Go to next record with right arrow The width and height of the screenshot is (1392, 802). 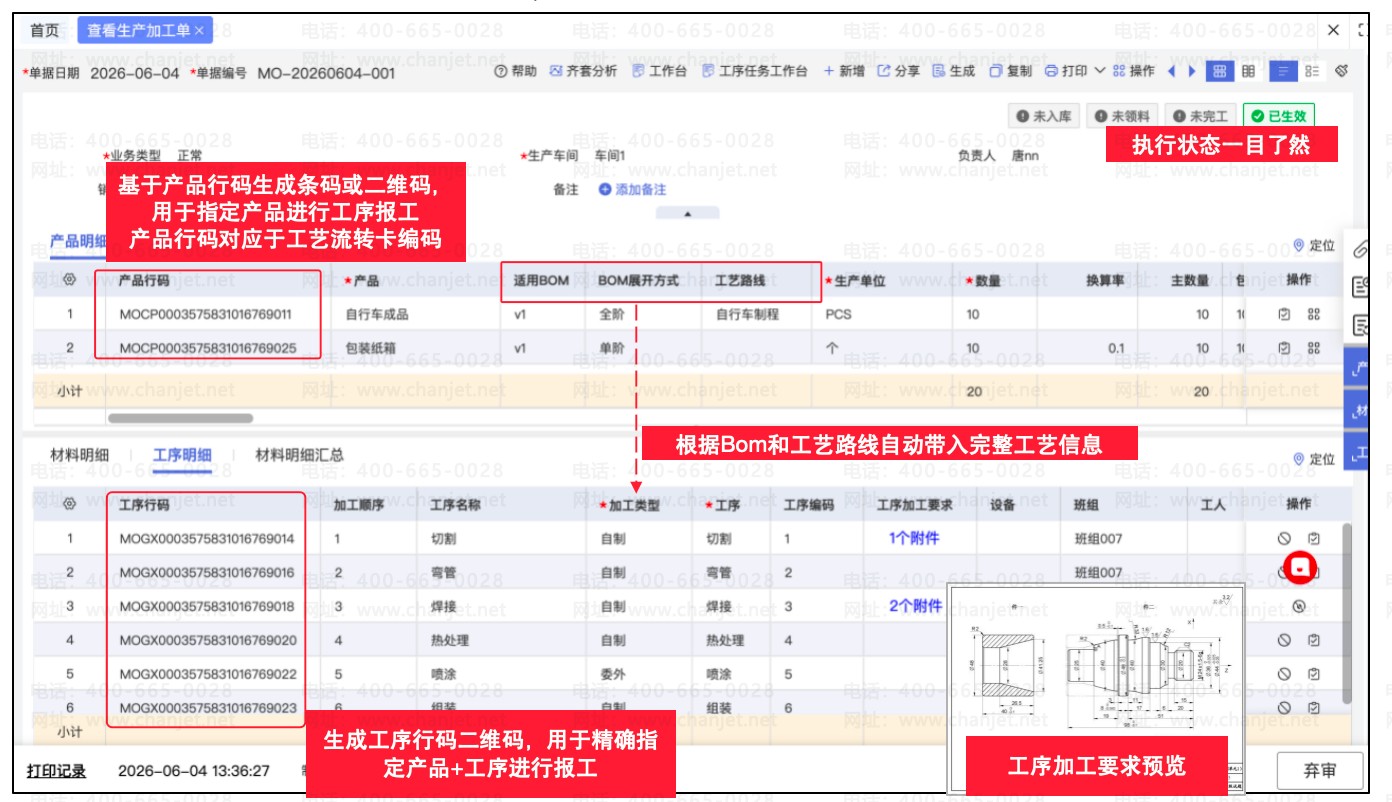coord(1192,72)
